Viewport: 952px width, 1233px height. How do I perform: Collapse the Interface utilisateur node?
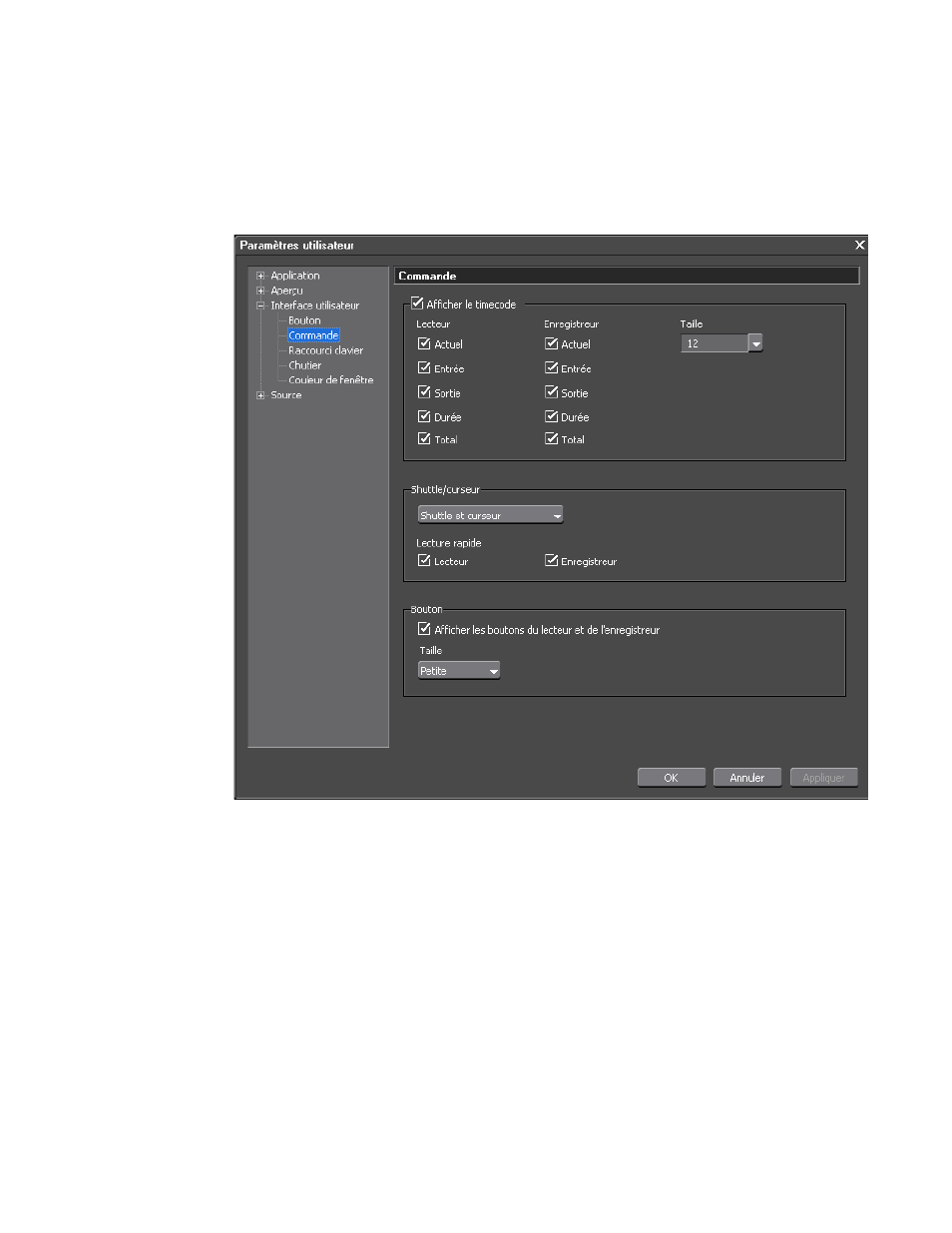click(260, 306)
